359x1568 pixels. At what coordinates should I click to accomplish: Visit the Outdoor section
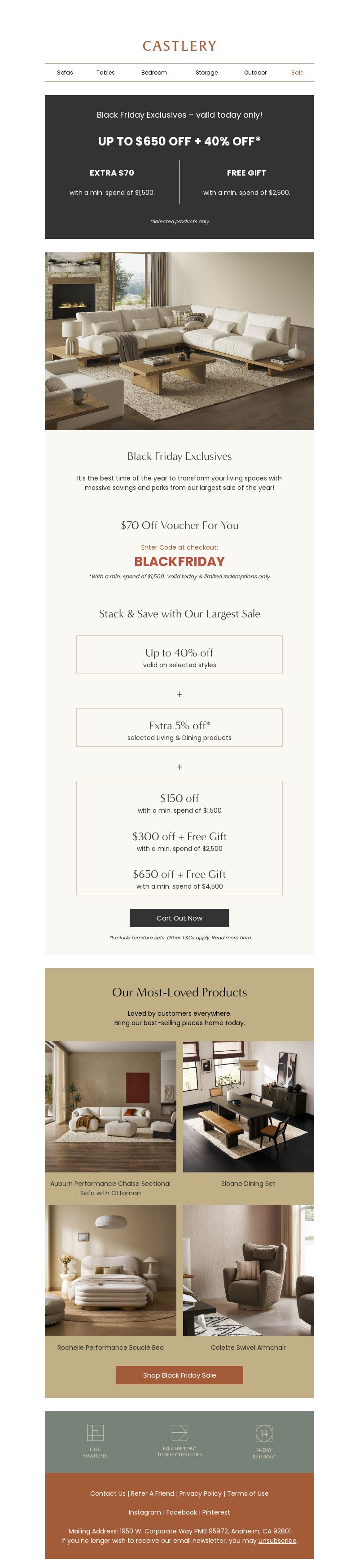tap(255, 72)
